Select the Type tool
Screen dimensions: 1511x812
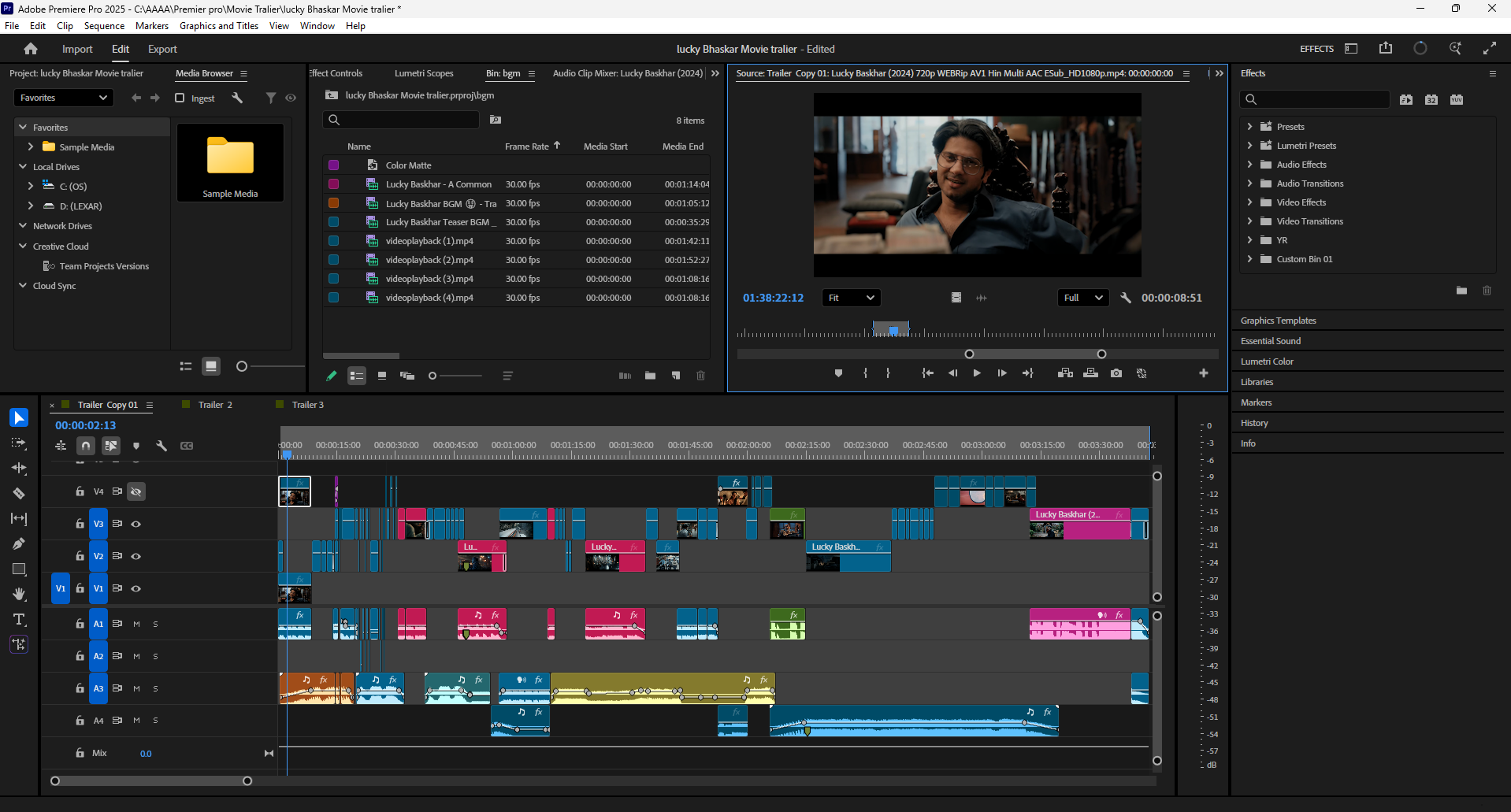click(x=19, y=620)
